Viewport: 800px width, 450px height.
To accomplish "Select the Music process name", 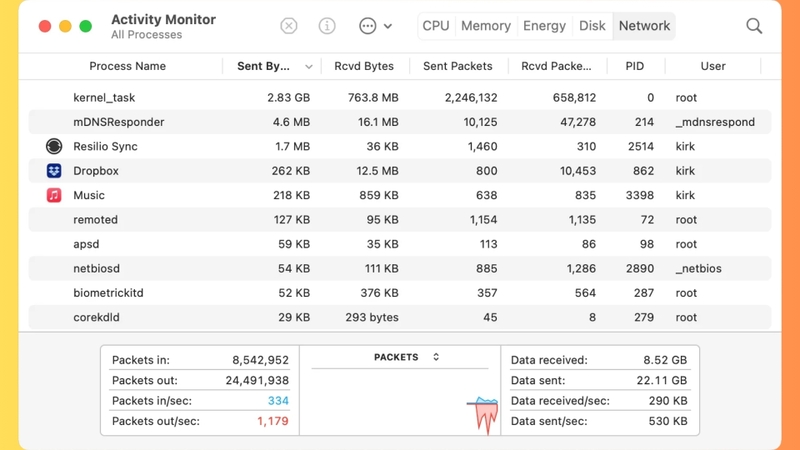I will [x=89, y=195].
